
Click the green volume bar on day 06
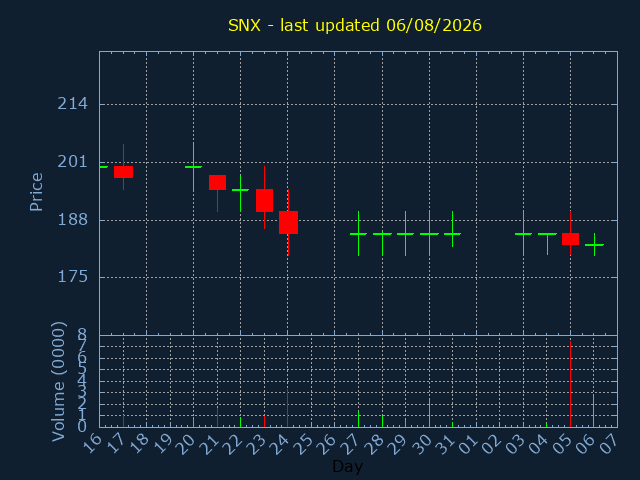pyautogui.click(x=593, y=410)
